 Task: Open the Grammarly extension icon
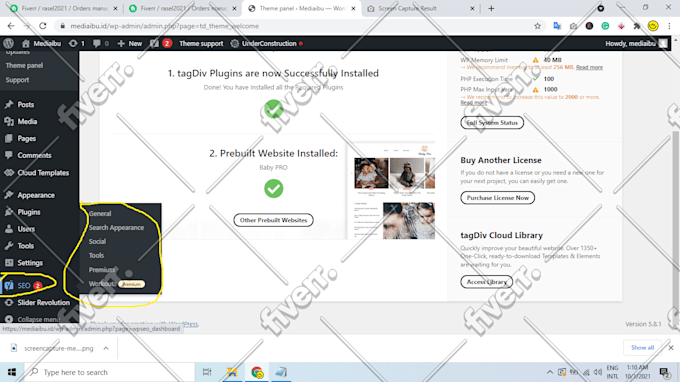click(x=605, y=26)
